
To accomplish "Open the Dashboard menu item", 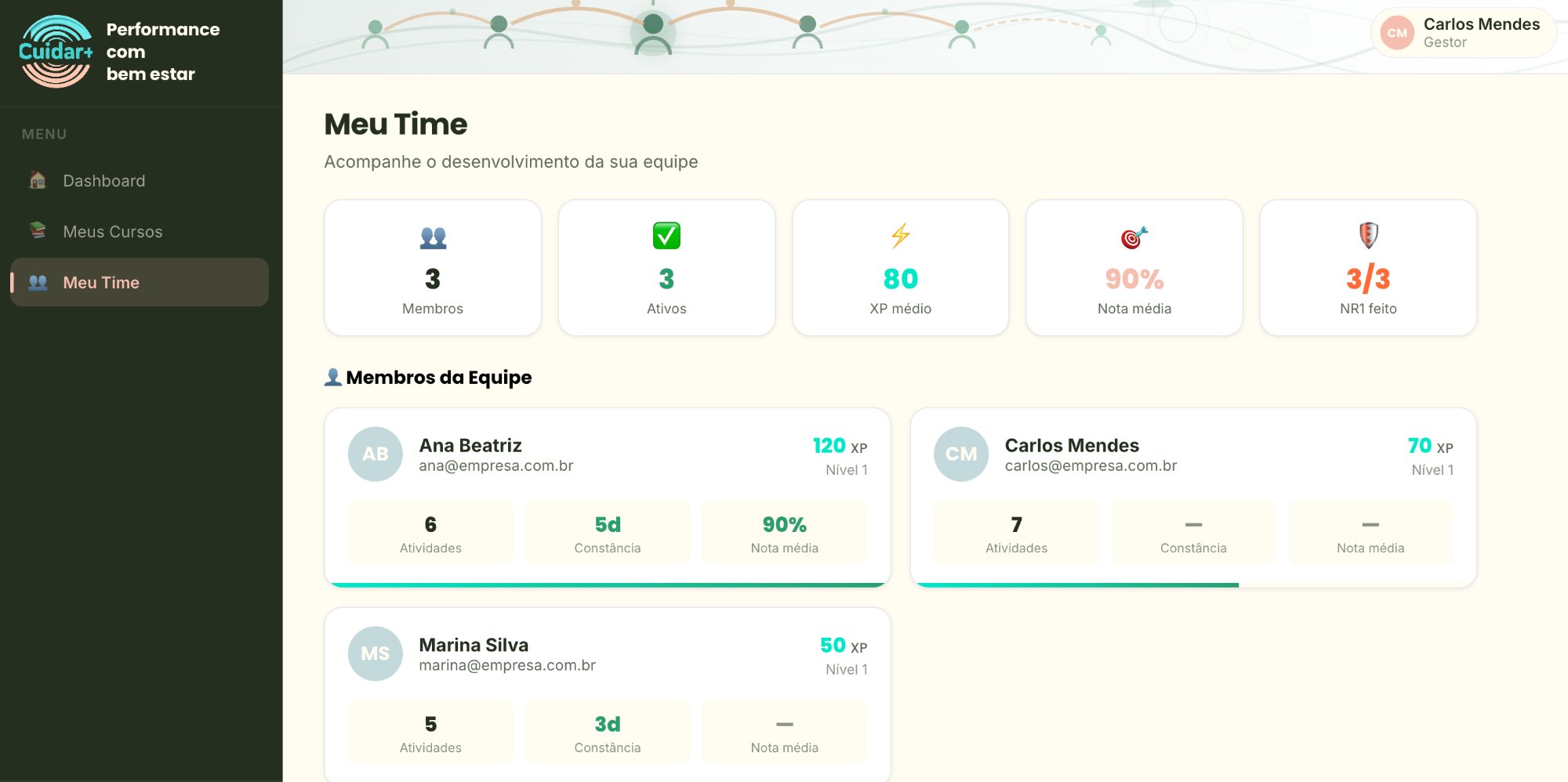I will (x=103, y=180).
